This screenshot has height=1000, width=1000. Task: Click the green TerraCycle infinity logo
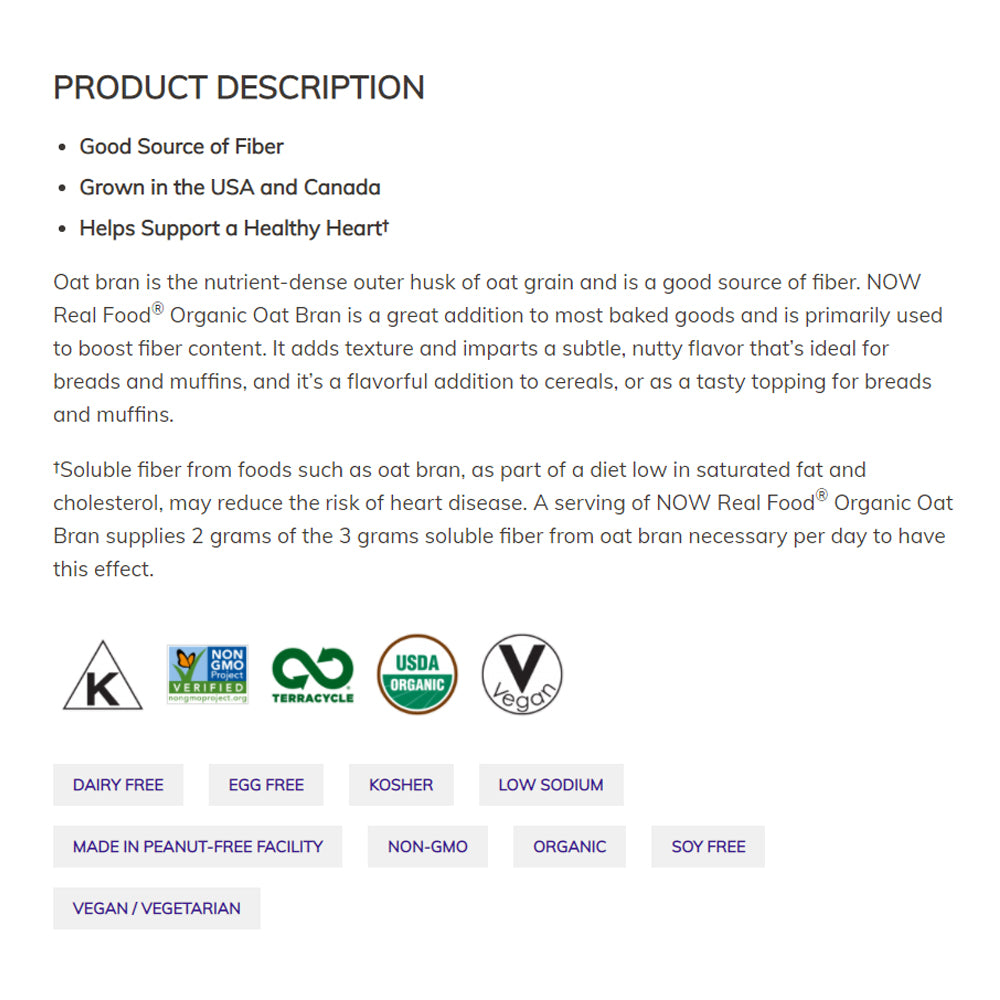click(x=313, y=675)
